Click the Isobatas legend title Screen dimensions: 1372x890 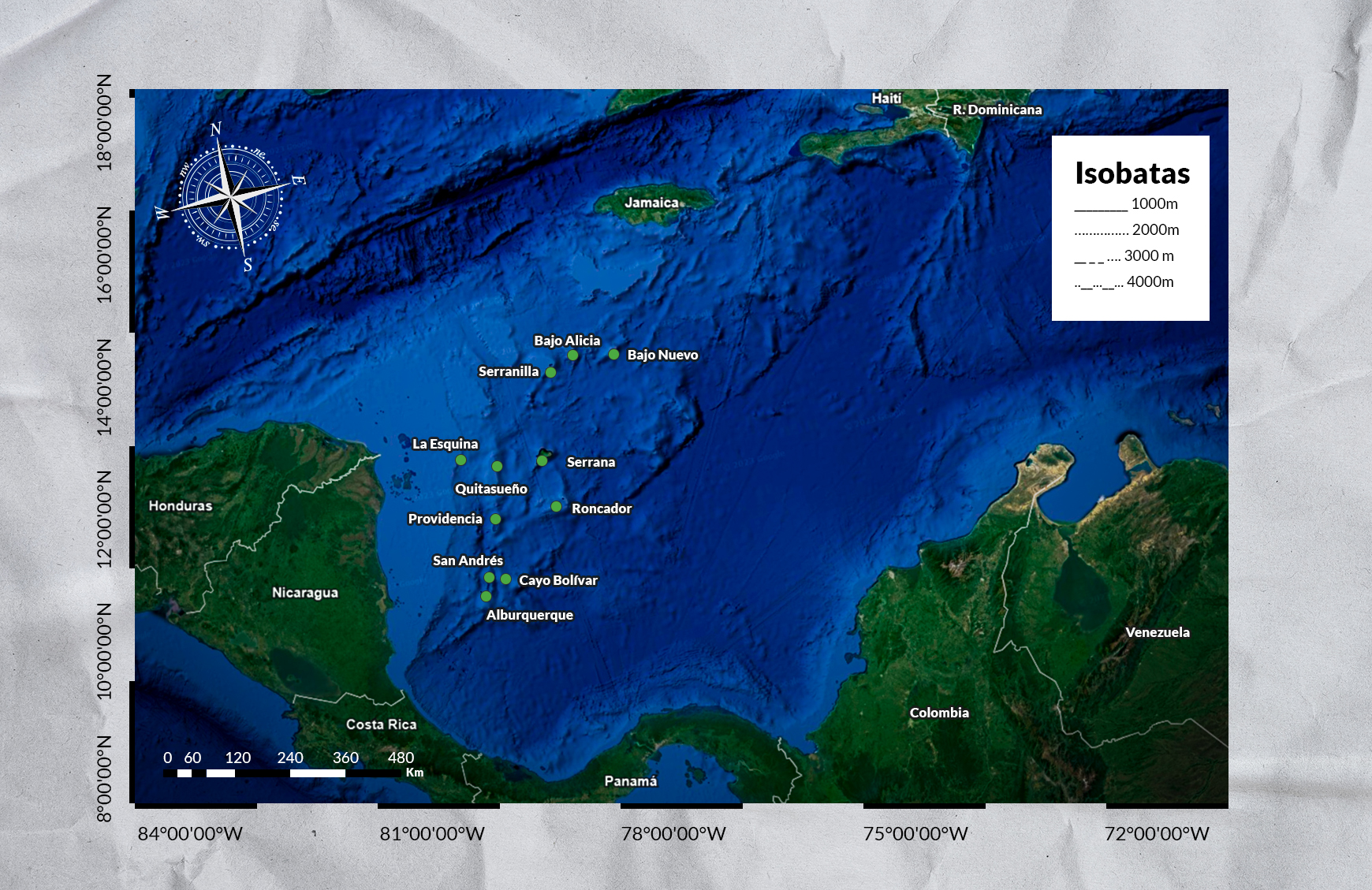pyautogui.click(x=1132, y=173)
